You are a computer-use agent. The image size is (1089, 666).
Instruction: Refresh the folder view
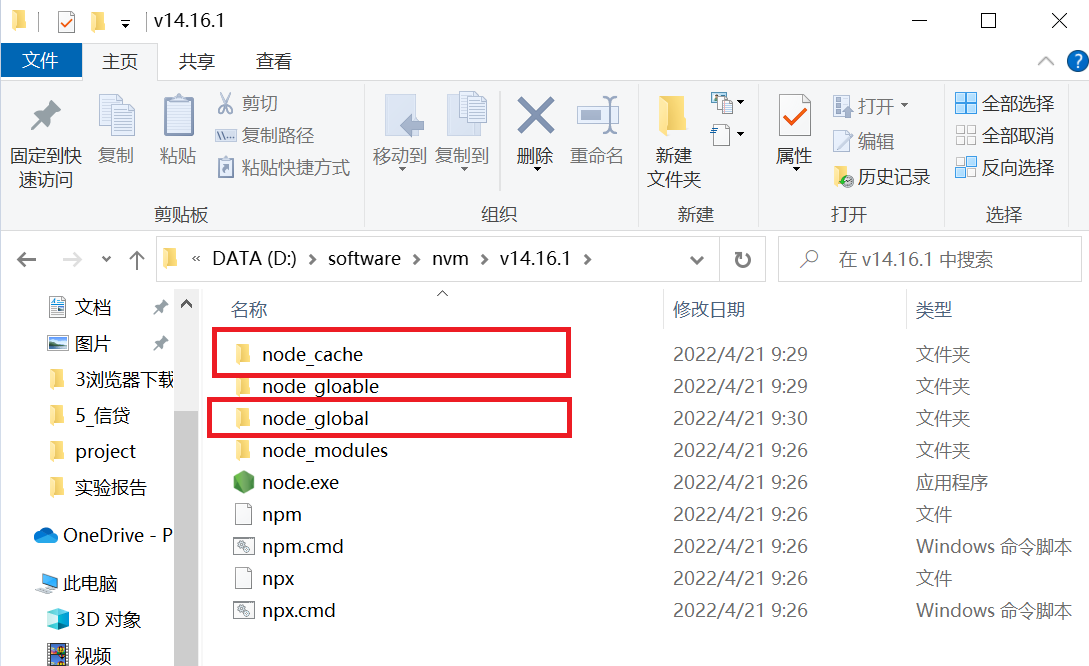742,260
